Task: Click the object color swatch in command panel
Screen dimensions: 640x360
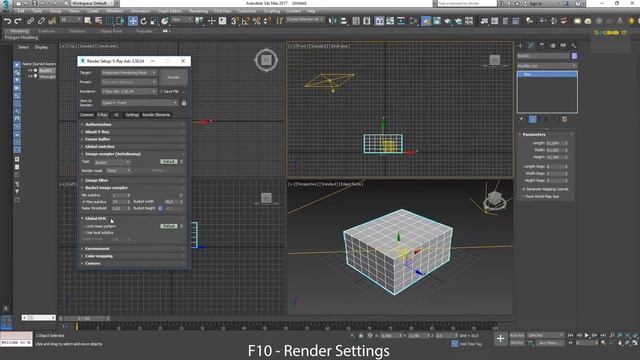Action: coord(574,56)
